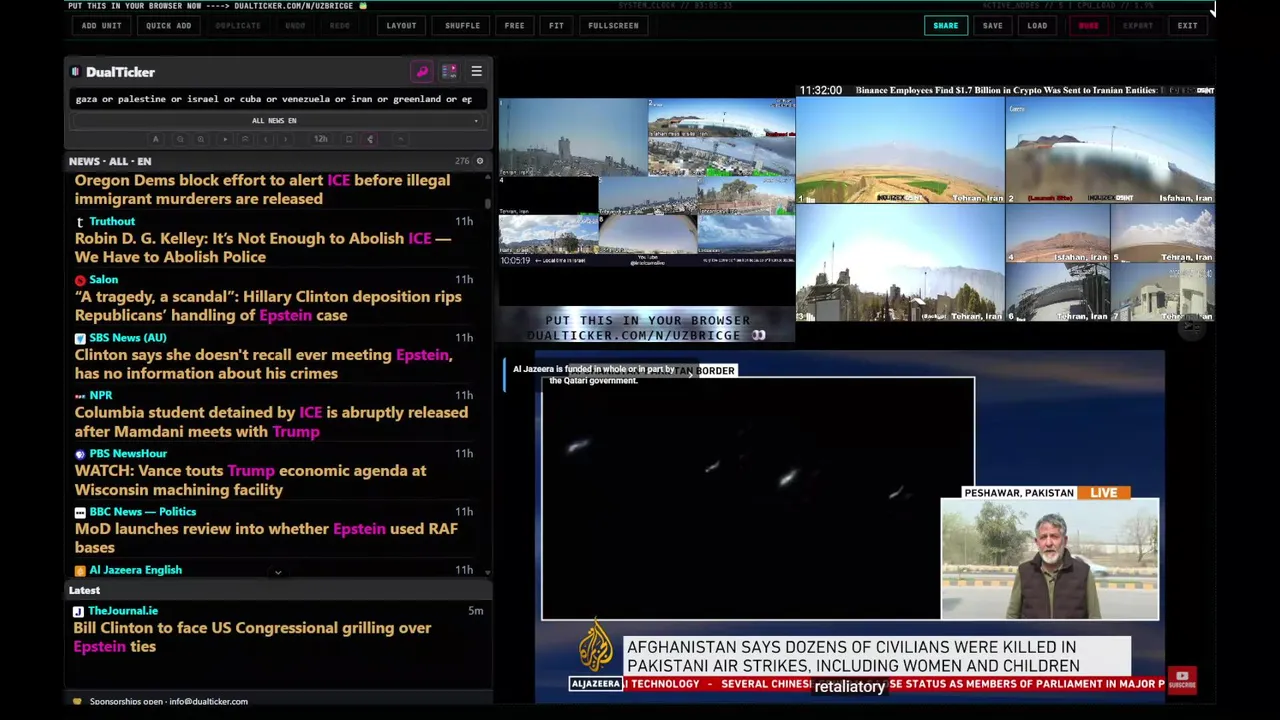Screen dimensions: 1280x720
Task: Click the pink share icon in ticker toolbar
Action: [370, 139]
